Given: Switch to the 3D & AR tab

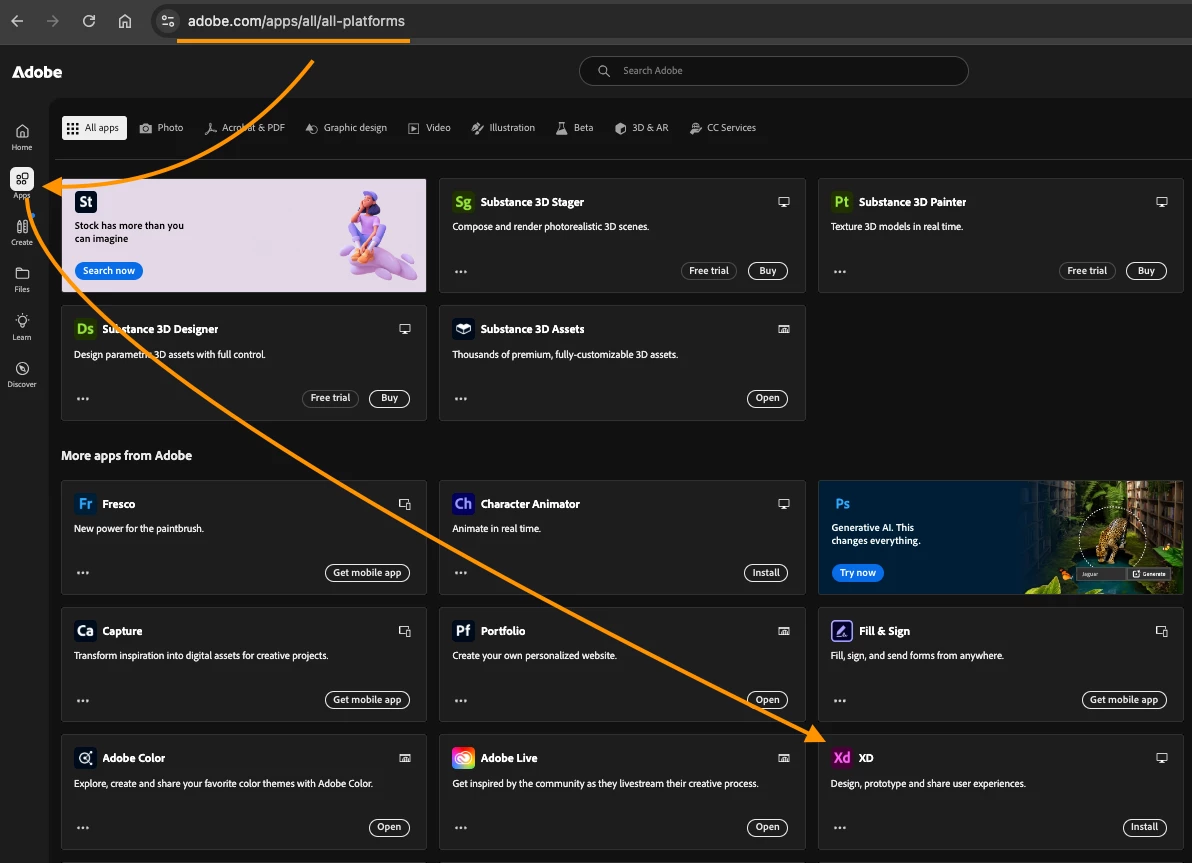Looking at the screenshot, I should [642, 128].
